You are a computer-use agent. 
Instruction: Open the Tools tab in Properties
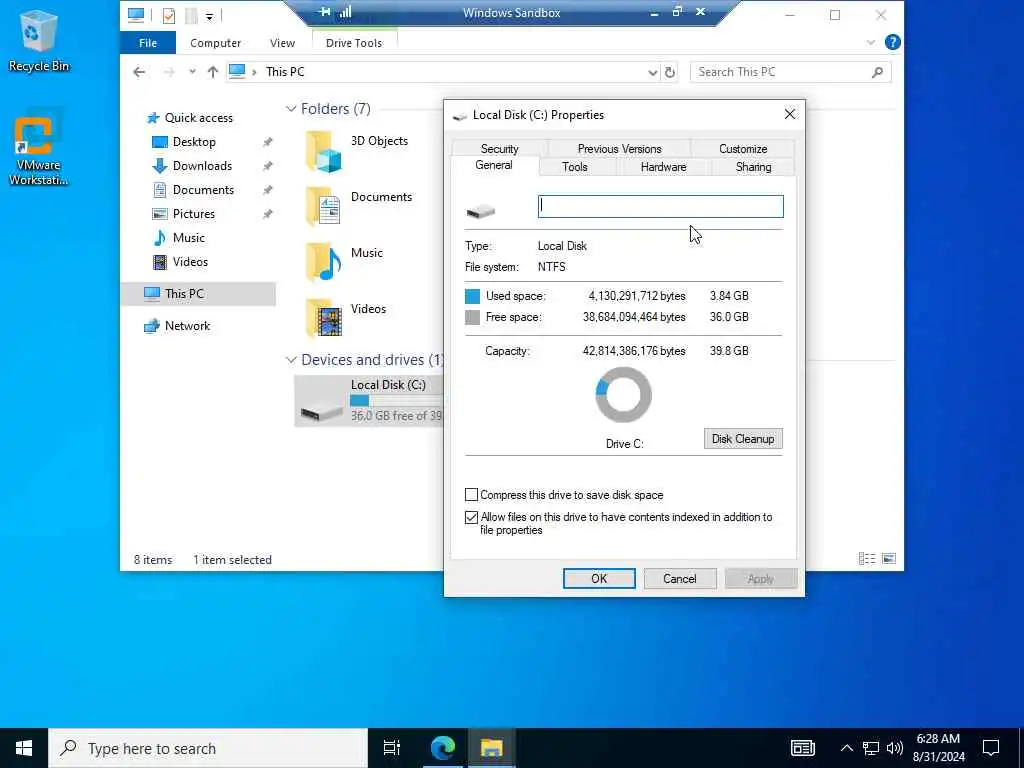575,167
